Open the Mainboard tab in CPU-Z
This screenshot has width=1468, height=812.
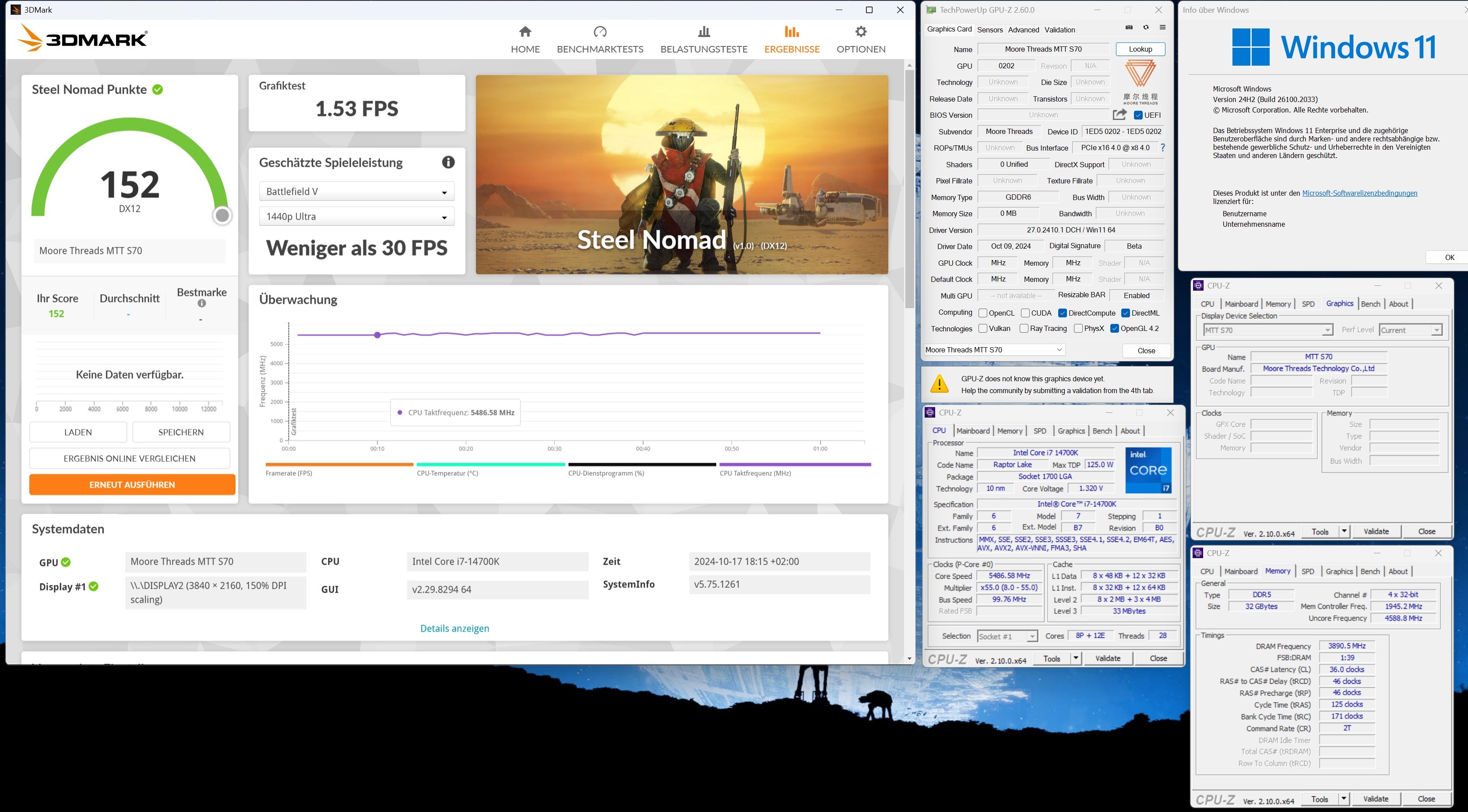click(x=973, y=431)
